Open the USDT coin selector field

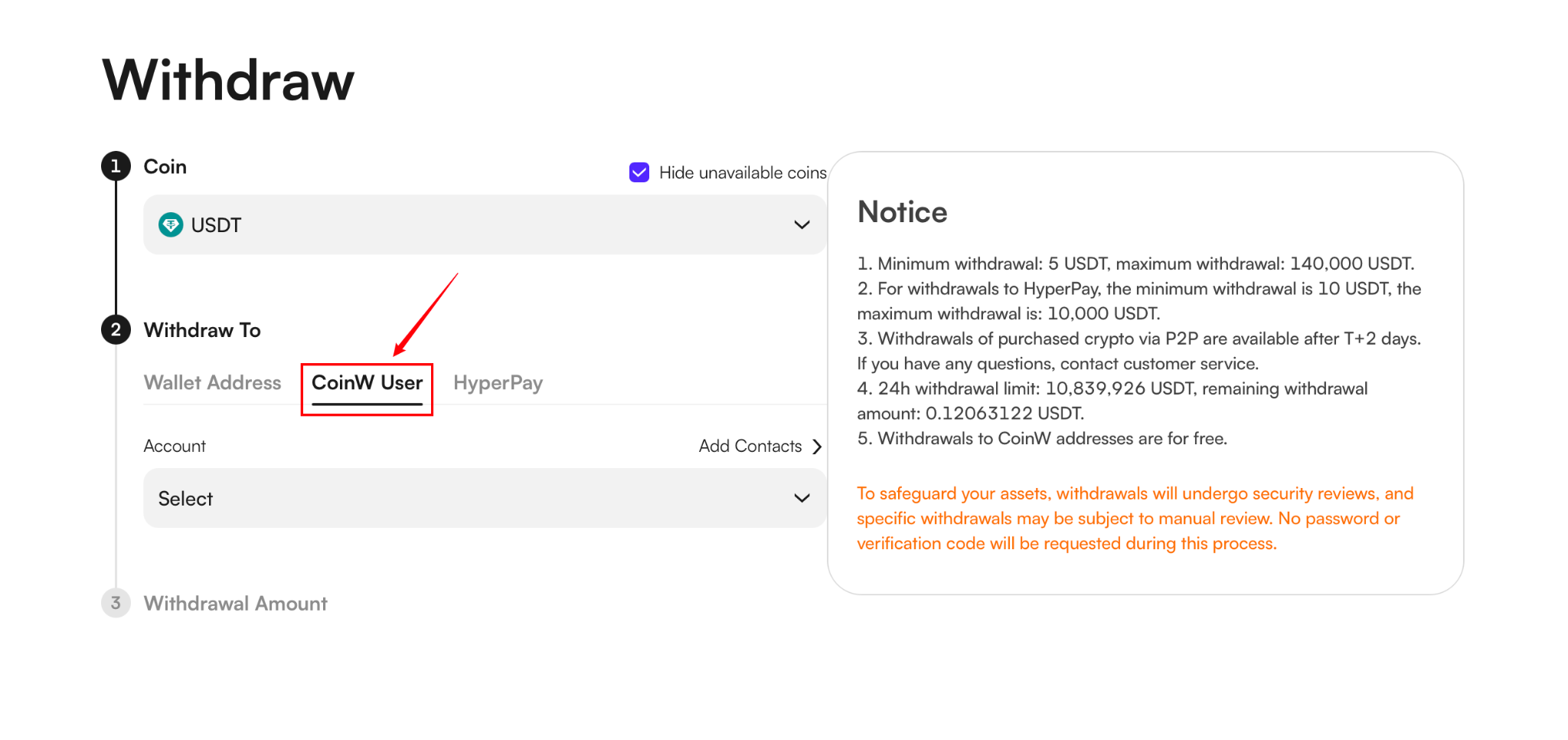pyautogui.click(x=485, y=224)
